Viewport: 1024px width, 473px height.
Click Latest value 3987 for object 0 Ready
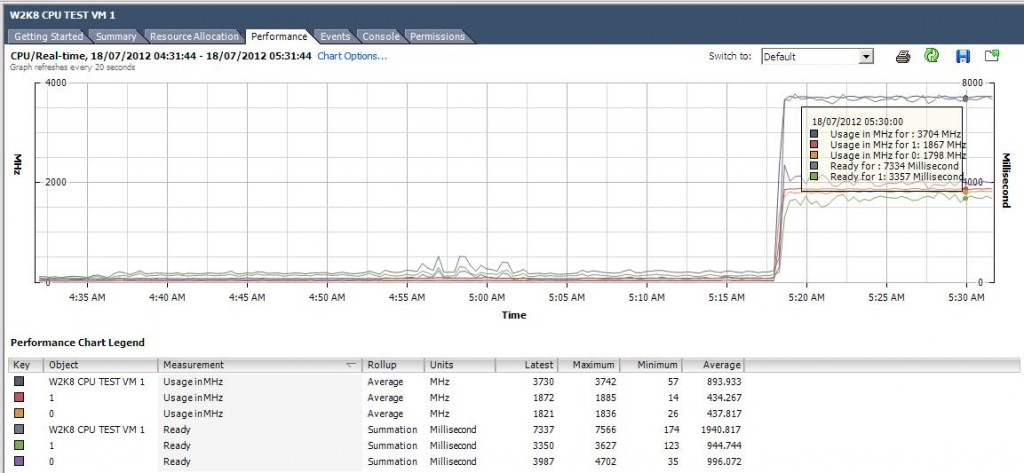click(543, 462)
